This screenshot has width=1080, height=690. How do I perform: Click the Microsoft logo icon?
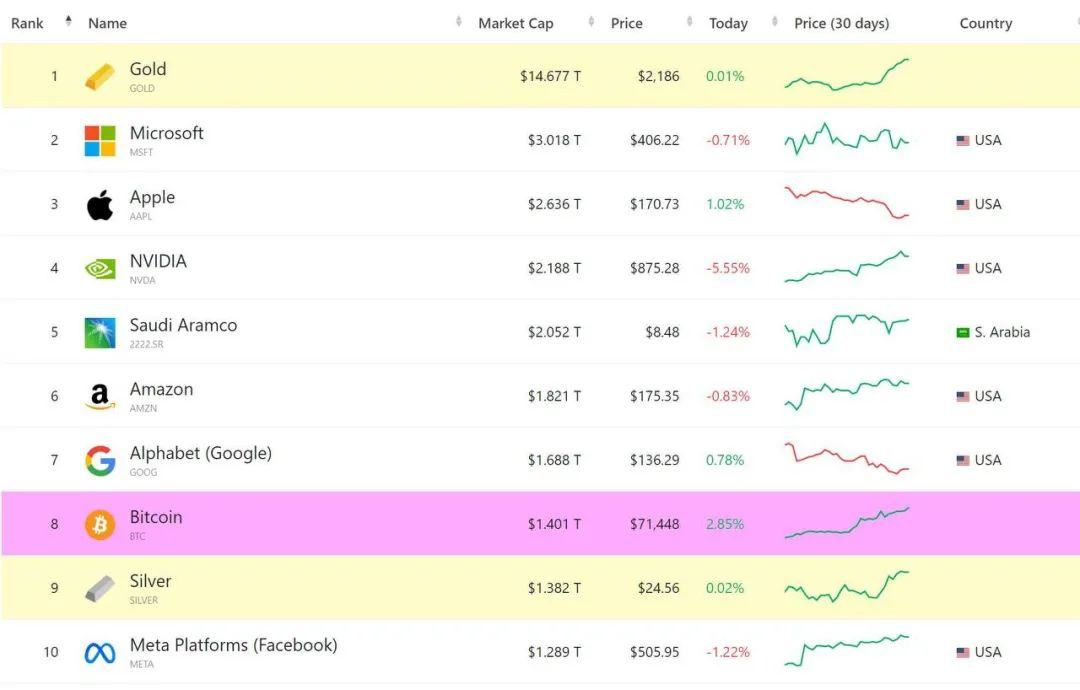click(x=100, y=141)
